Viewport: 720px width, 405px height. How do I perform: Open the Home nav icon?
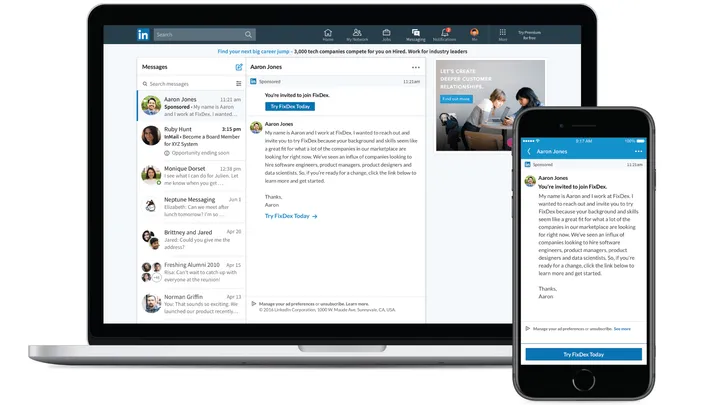(328, 35)
